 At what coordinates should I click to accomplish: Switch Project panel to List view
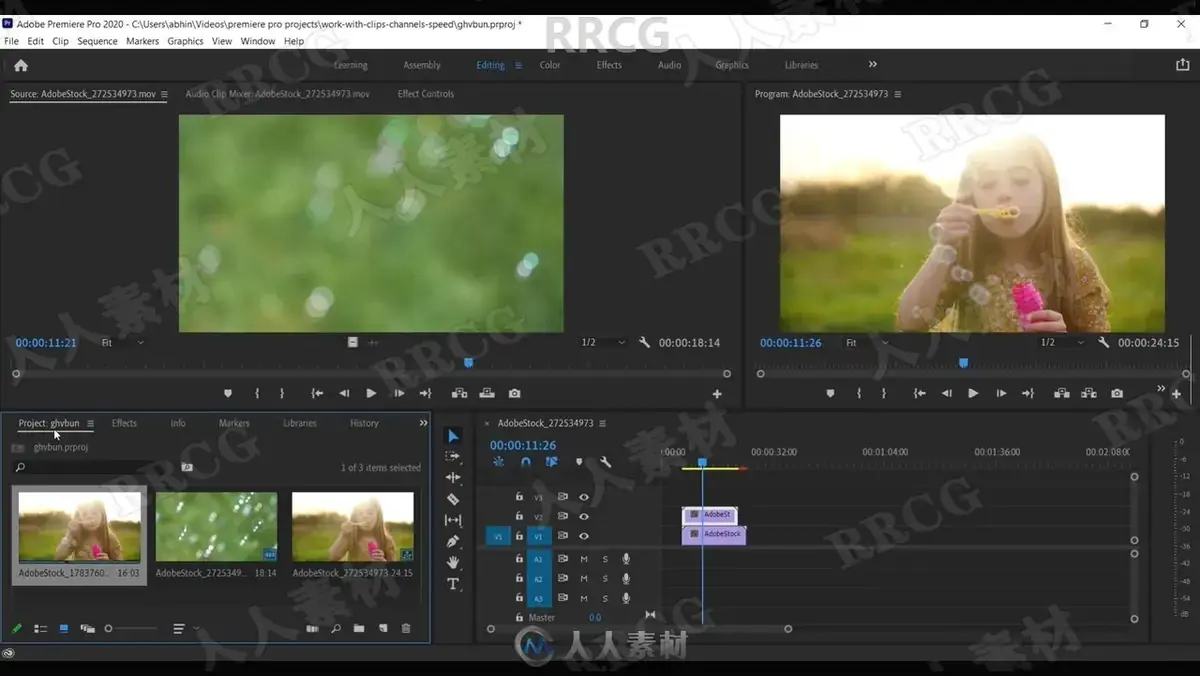tap(41, 629)
